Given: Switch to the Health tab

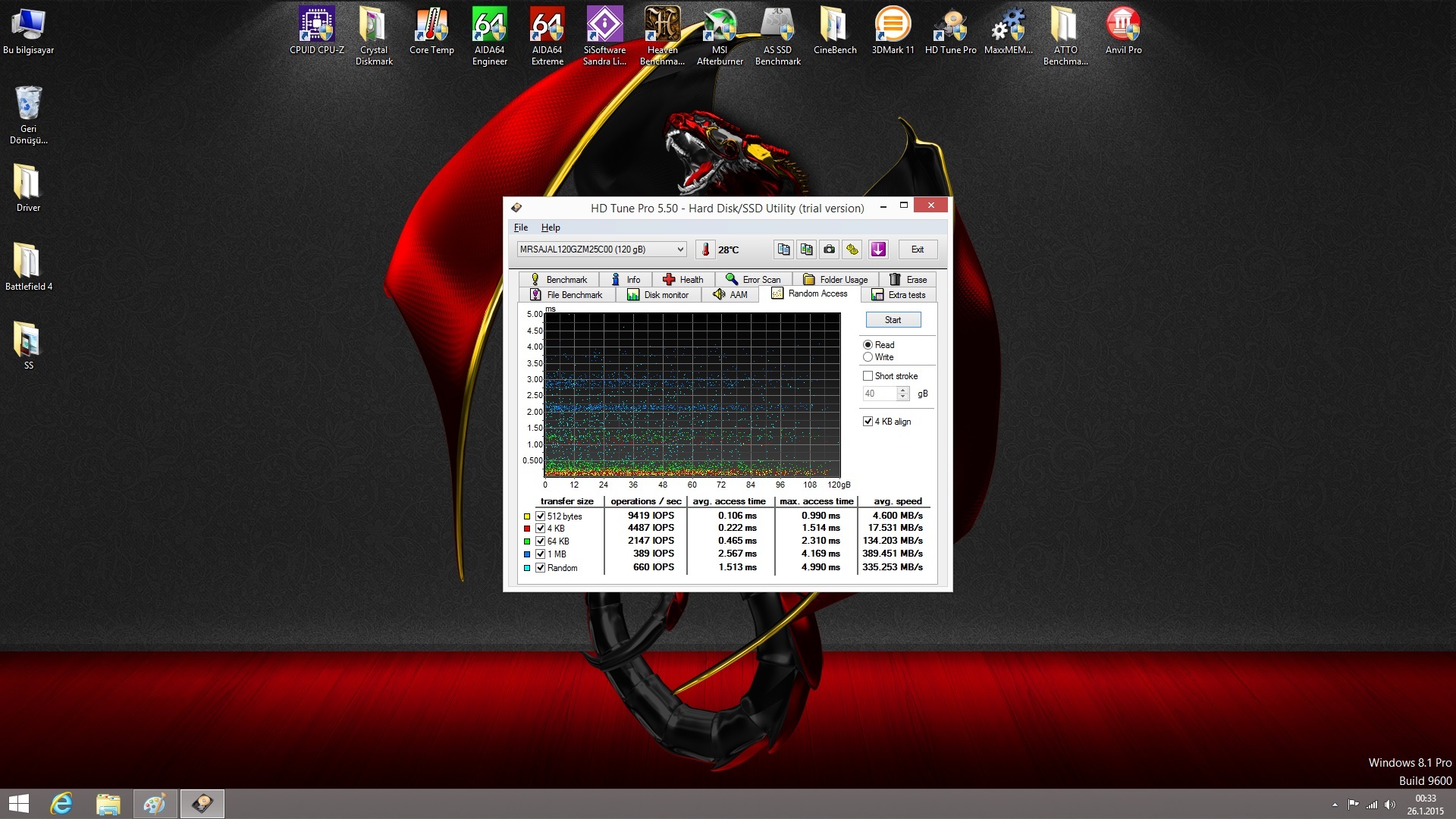Looking at the screenshot, I should pyautogui.click(x=683, y=280).
